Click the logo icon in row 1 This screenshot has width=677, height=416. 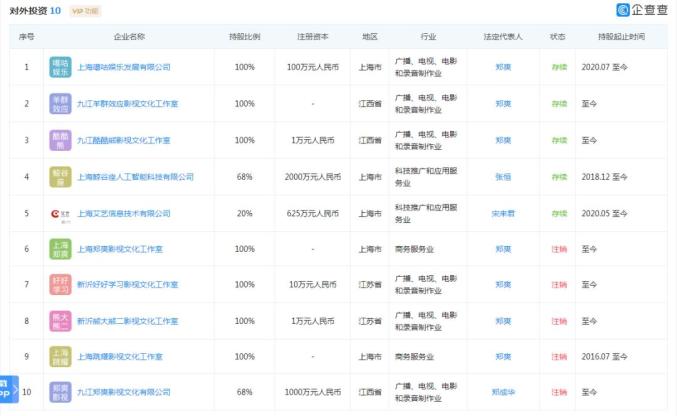pos(60,67)
